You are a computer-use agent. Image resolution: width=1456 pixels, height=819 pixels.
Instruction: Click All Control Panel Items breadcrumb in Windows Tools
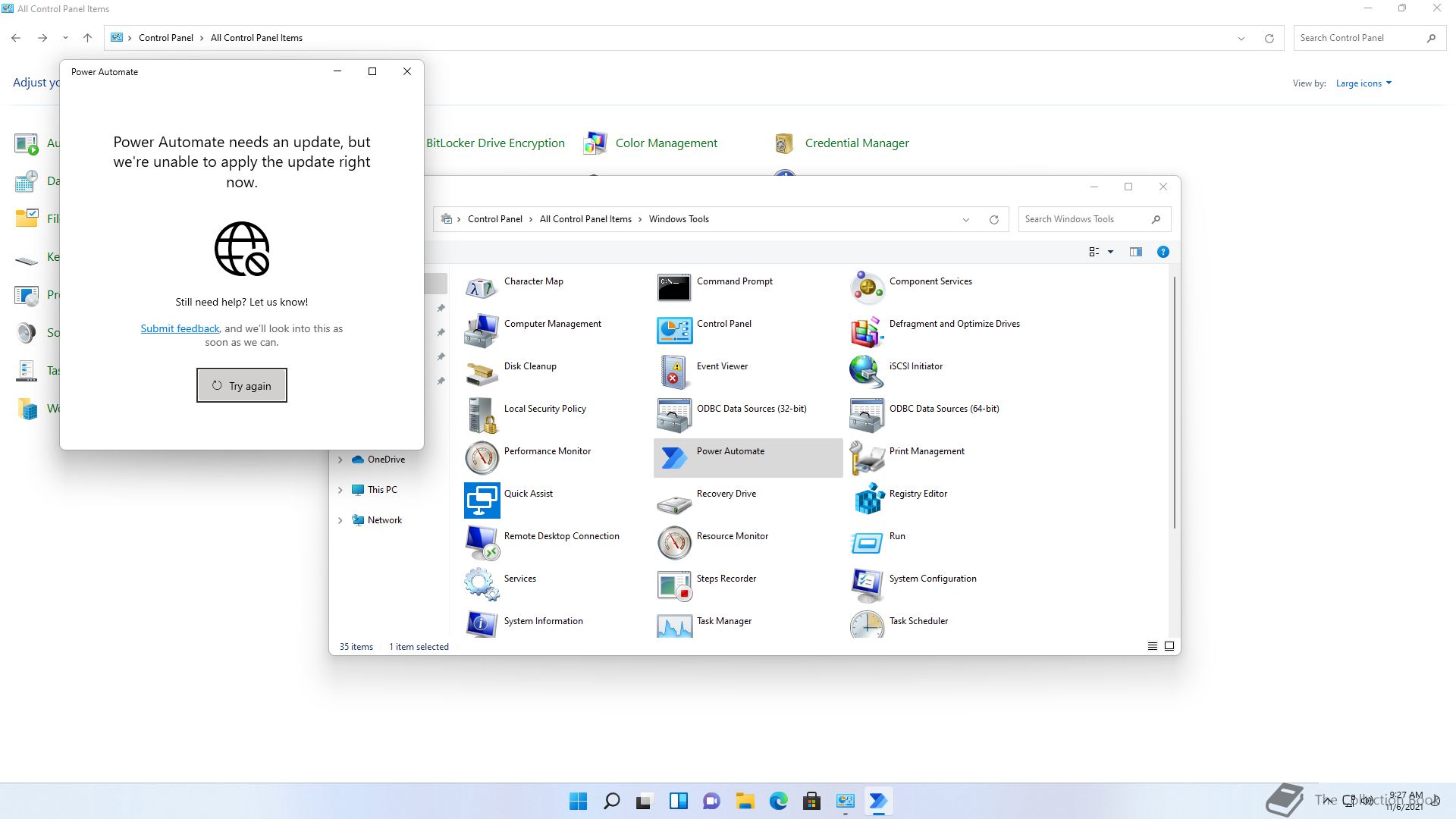pyautogui.click(x=585, y=219)
